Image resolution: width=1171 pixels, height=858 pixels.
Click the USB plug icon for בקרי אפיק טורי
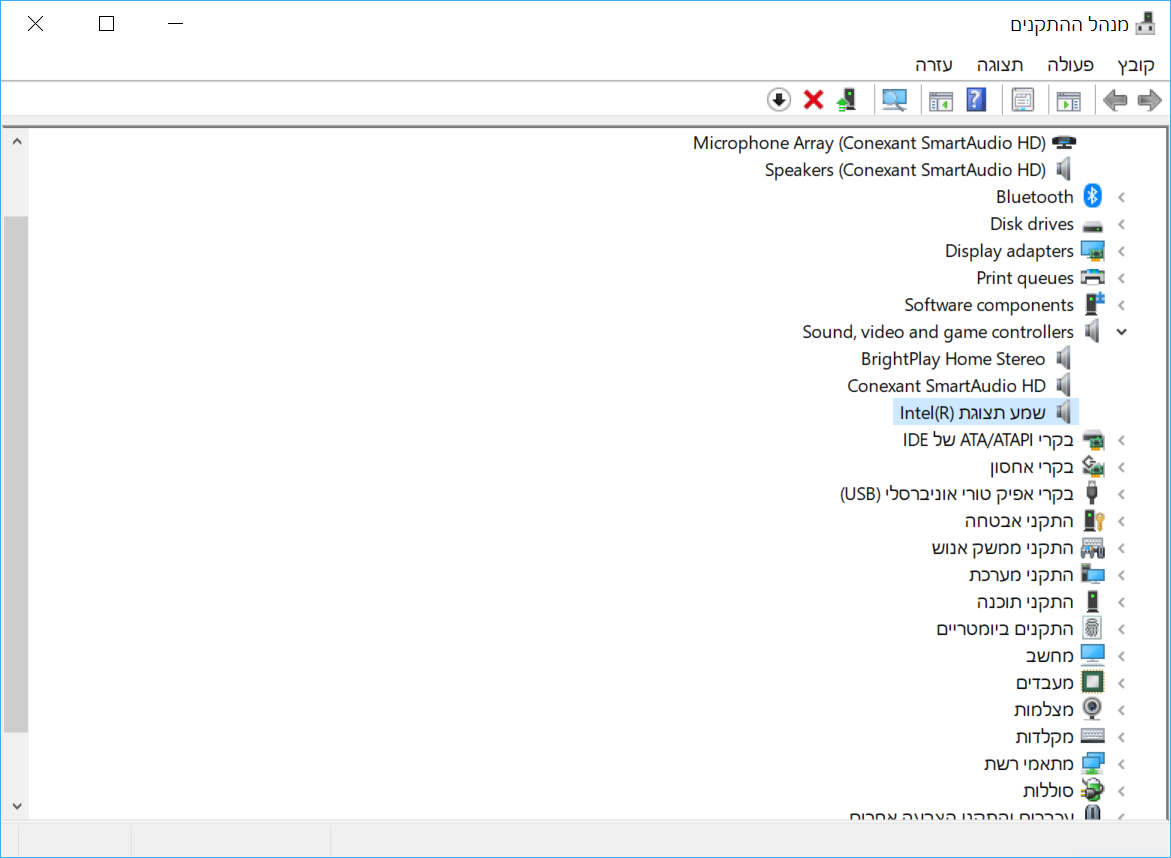pyautogui.click(x=1092, y=493)
